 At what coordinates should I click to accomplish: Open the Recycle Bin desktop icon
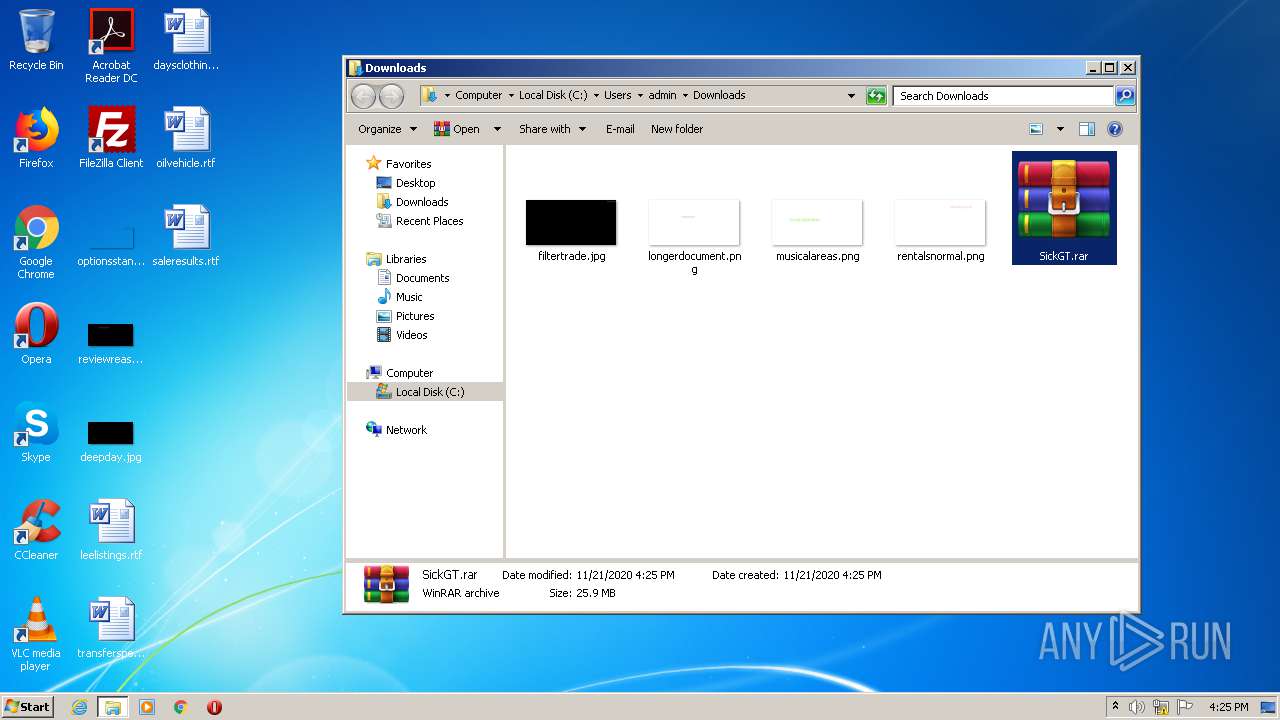tap(36, 41)
